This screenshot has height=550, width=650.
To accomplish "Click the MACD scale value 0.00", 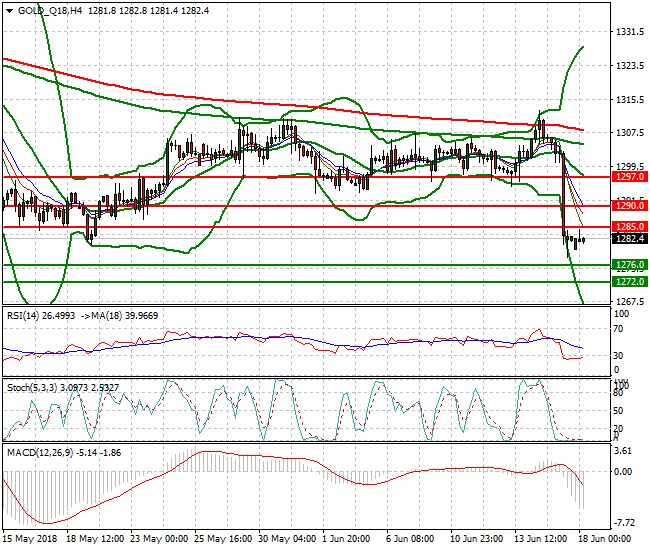I will tap(623, 472).
